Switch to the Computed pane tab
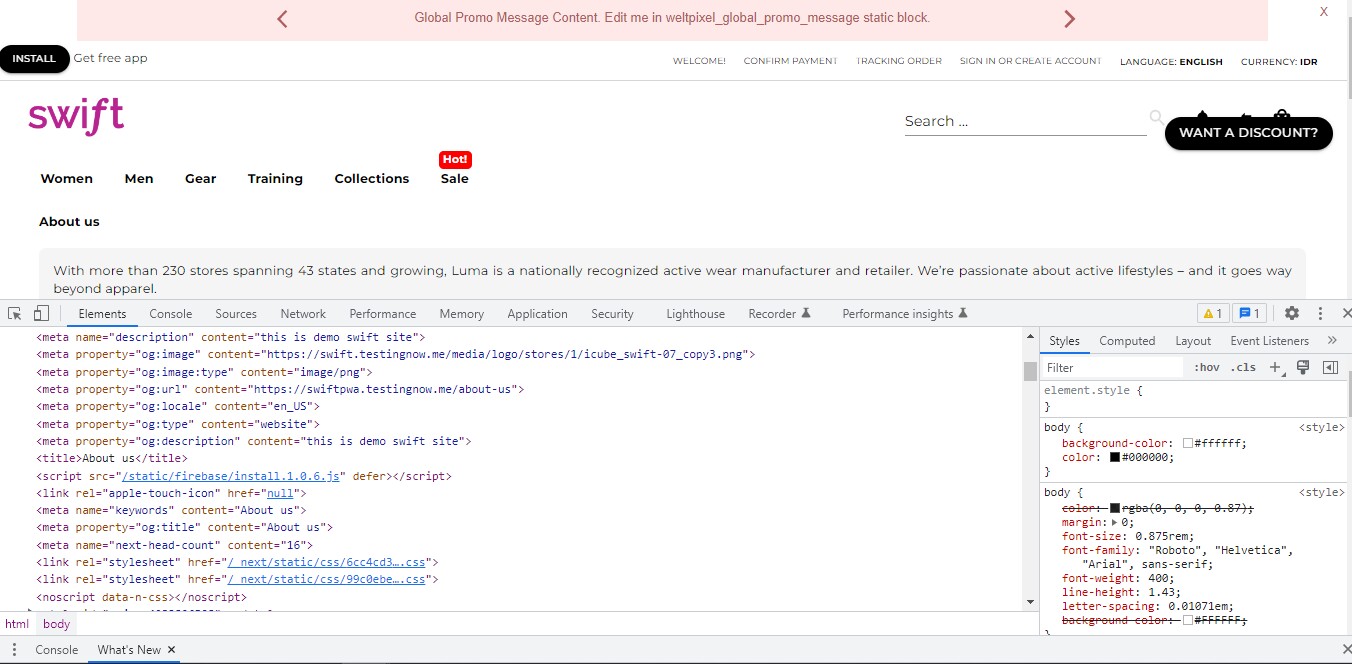1352x664 pixels. (x=1127, y=340)
